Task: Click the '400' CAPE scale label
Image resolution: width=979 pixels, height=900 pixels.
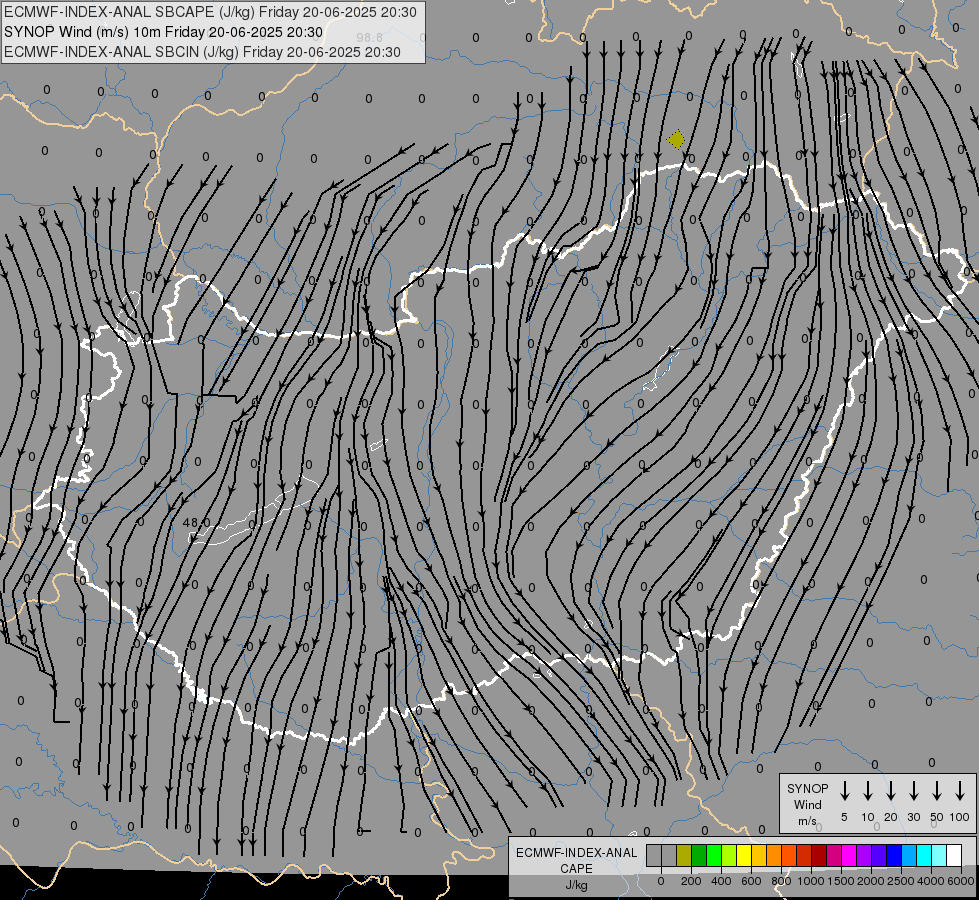Action: 721,881
